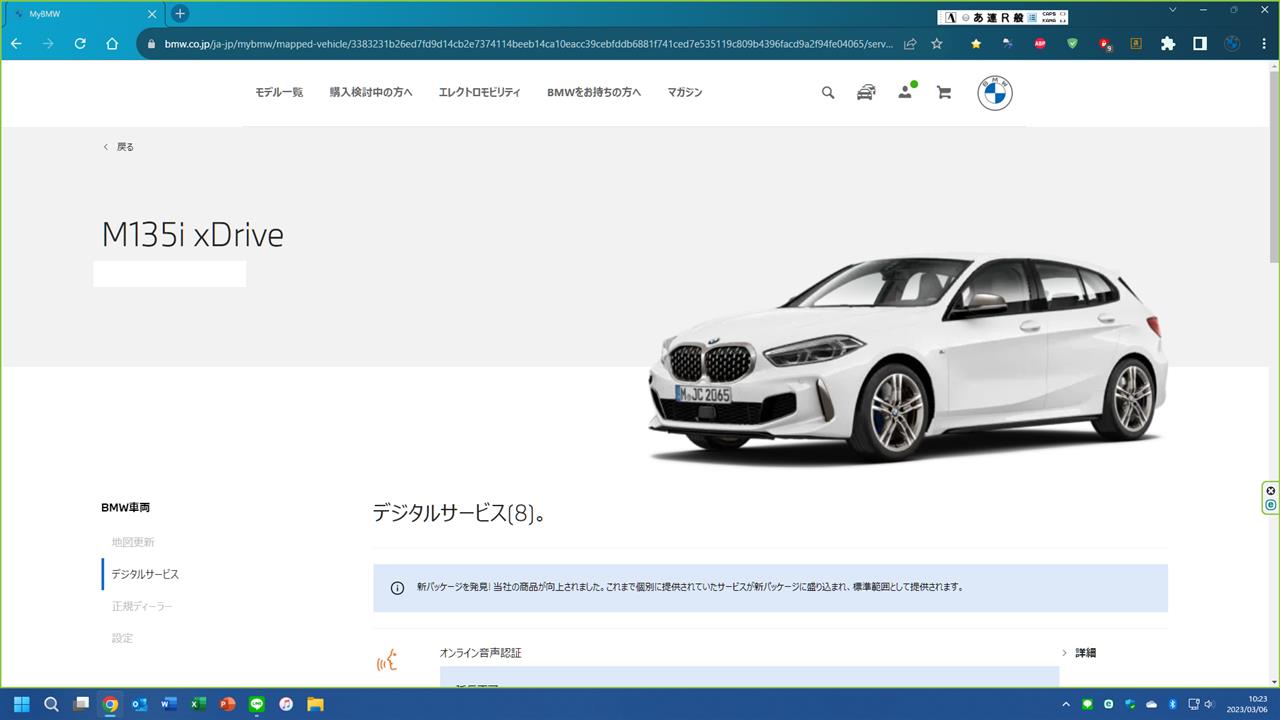Click the voice recognition service icon
This screenshot has width=1280, height=720.
coord(387,659)
